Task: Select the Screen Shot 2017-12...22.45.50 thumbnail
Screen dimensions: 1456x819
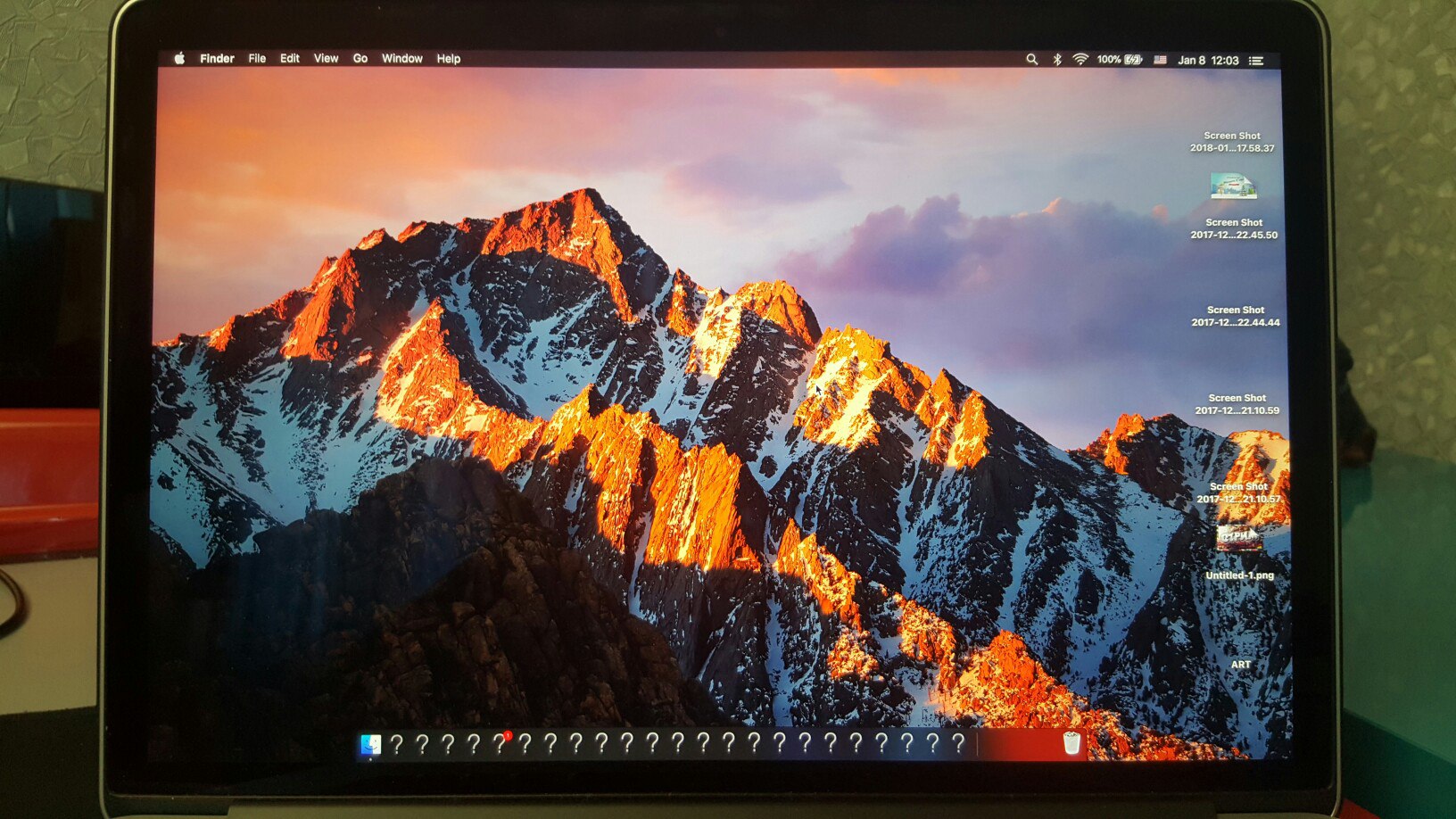Action: coord(1234,186)
